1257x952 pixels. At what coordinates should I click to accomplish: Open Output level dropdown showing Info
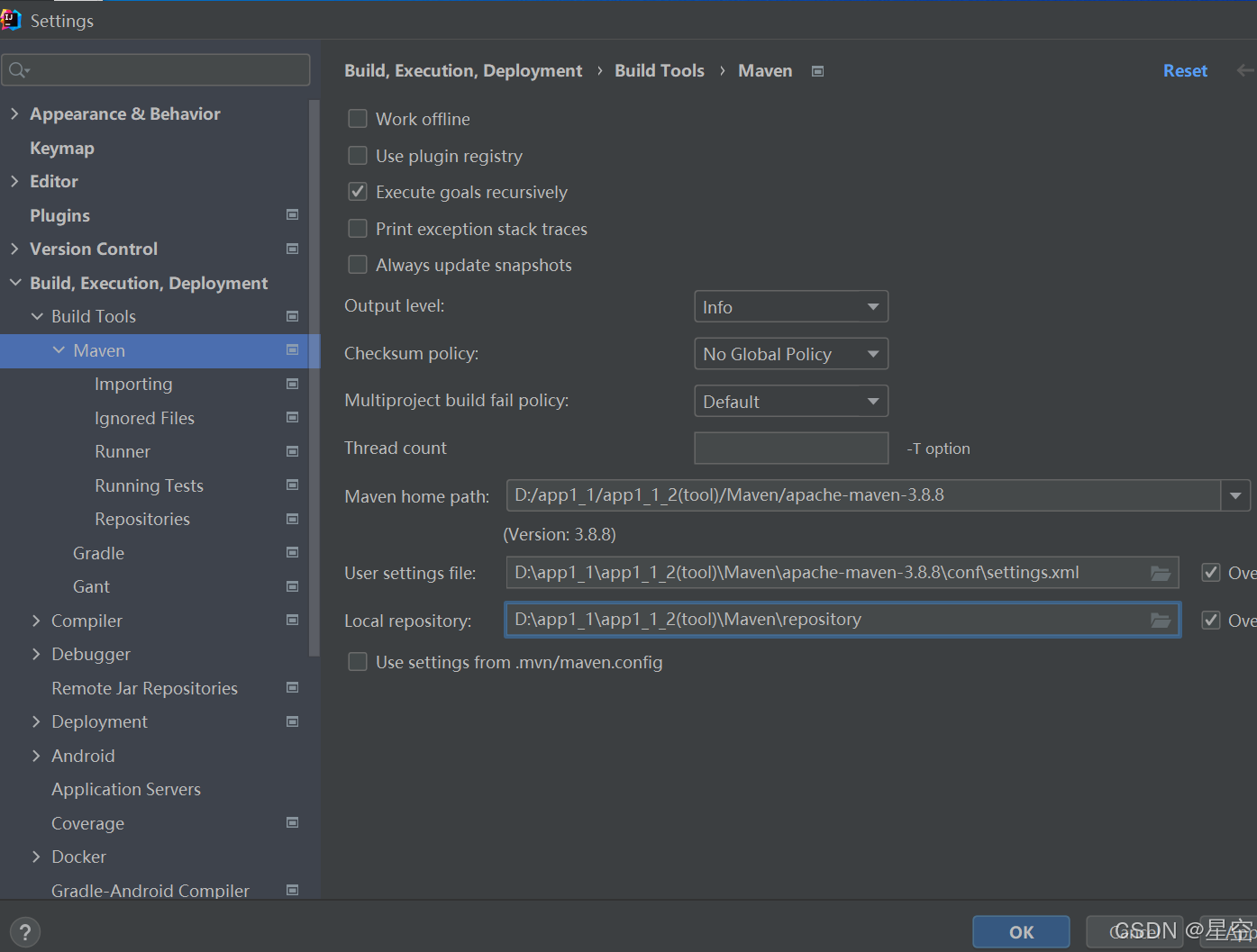pyautogui.click(x=791, y=306)
